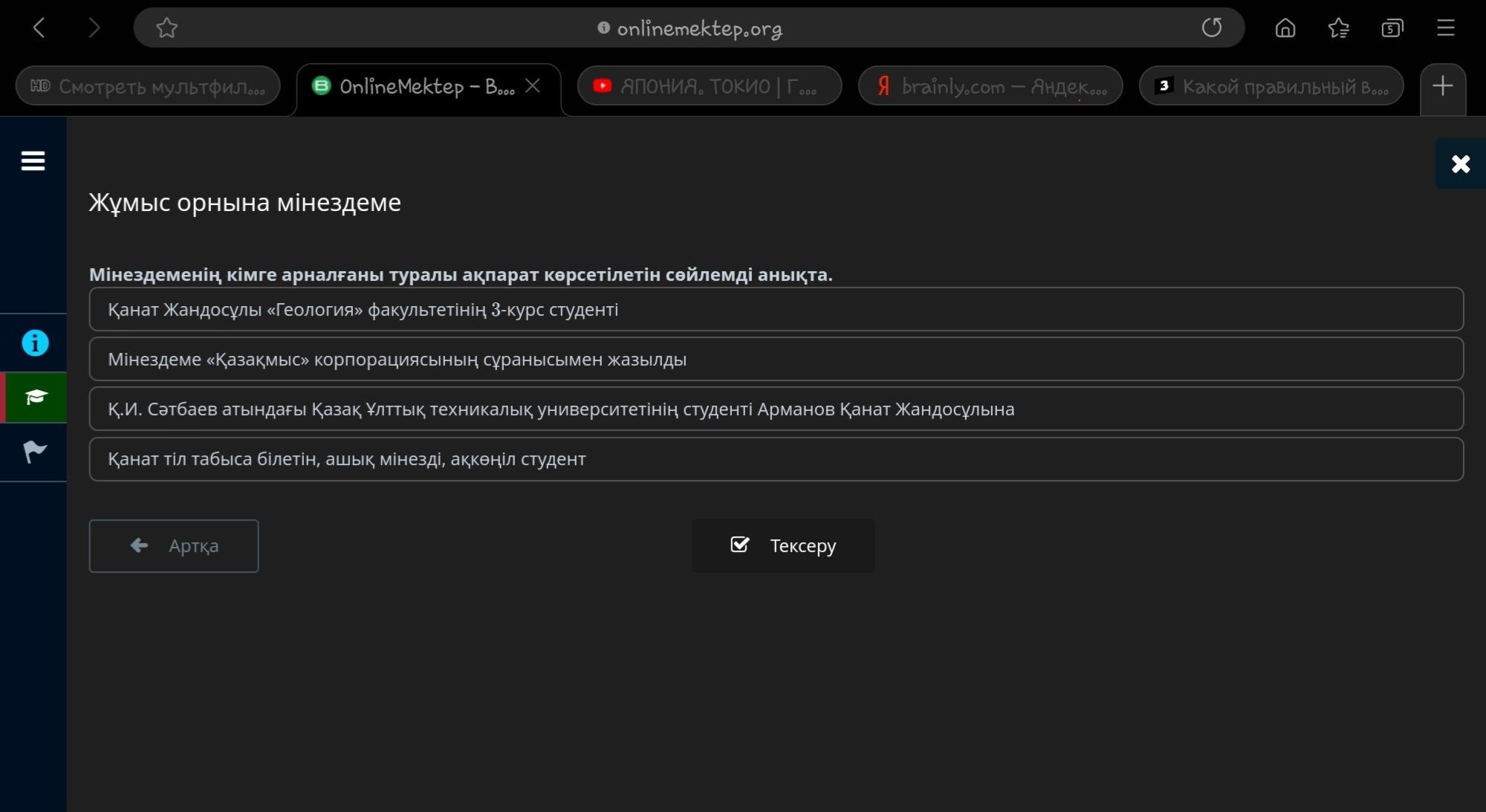Switch to the Смотреть мультфил tab
Viewport: 1486px width, 812px height.
click(x=148, y=87)
